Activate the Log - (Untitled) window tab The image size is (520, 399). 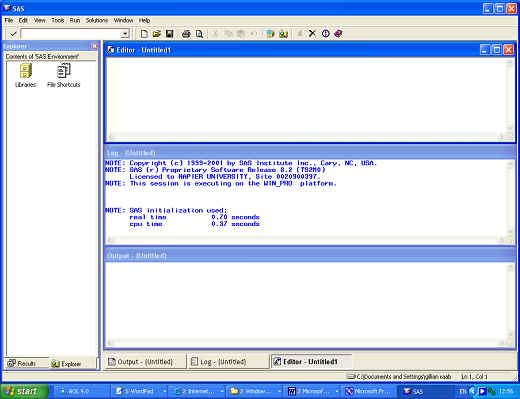228,362
